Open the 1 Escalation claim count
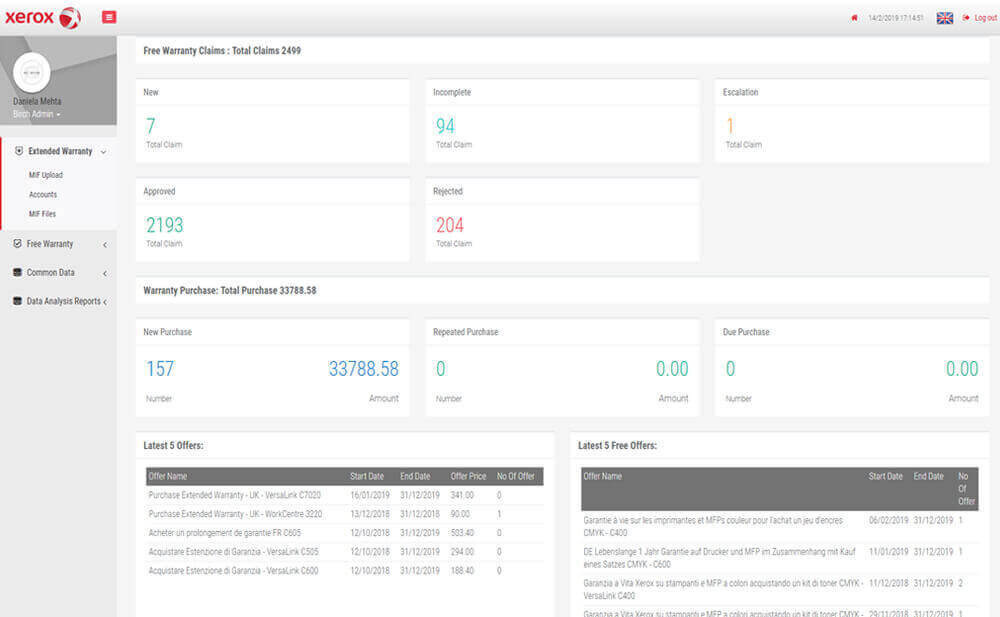 tap(730, 126)
